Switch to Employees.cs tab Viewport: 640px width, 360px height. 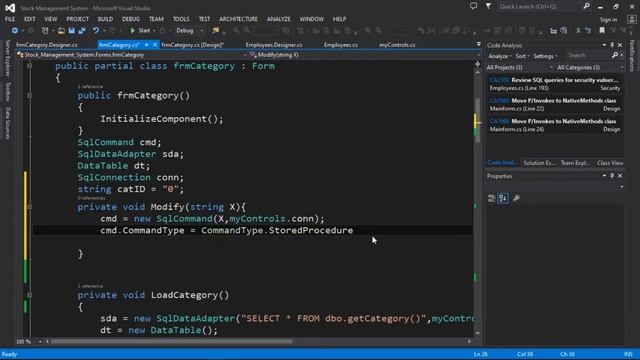341,45
